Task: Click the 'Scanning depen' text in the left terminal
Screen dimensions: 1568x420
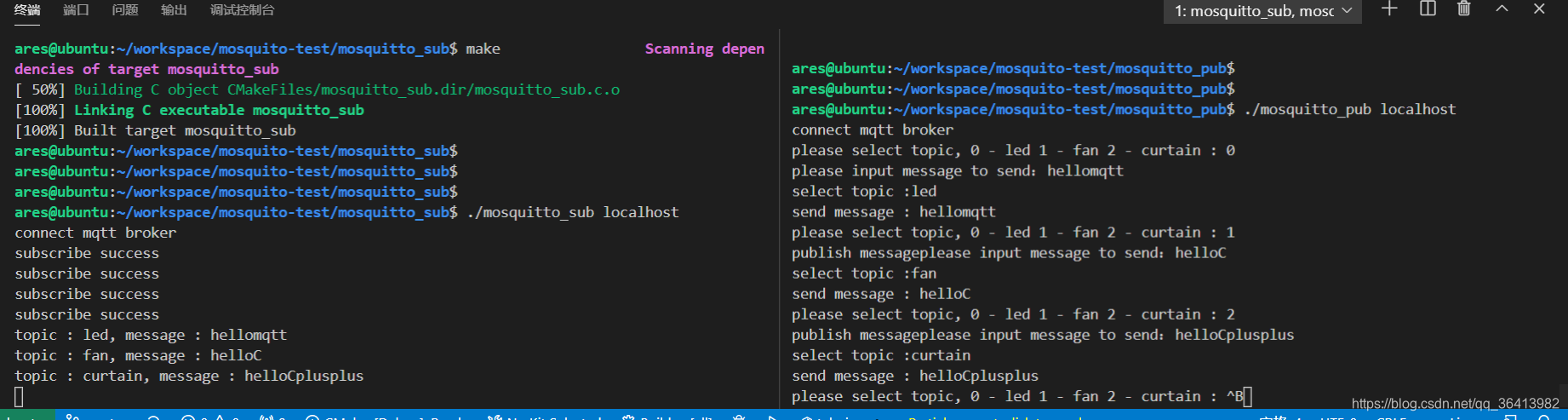Action: pos(704,49)
